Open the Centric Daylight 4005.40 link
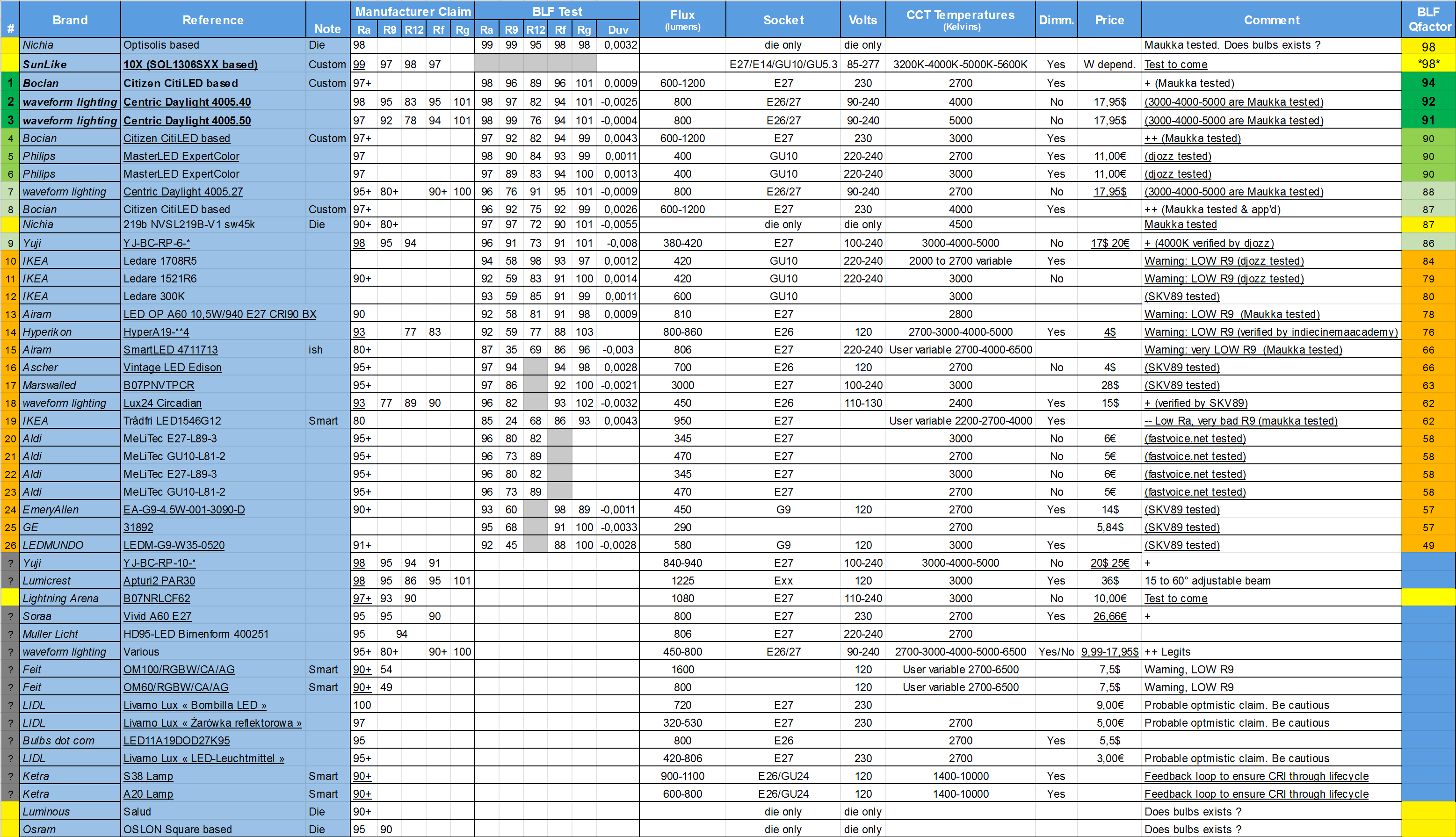The width and height of the screenshot is (1456, 837). (x=187, y=102)
